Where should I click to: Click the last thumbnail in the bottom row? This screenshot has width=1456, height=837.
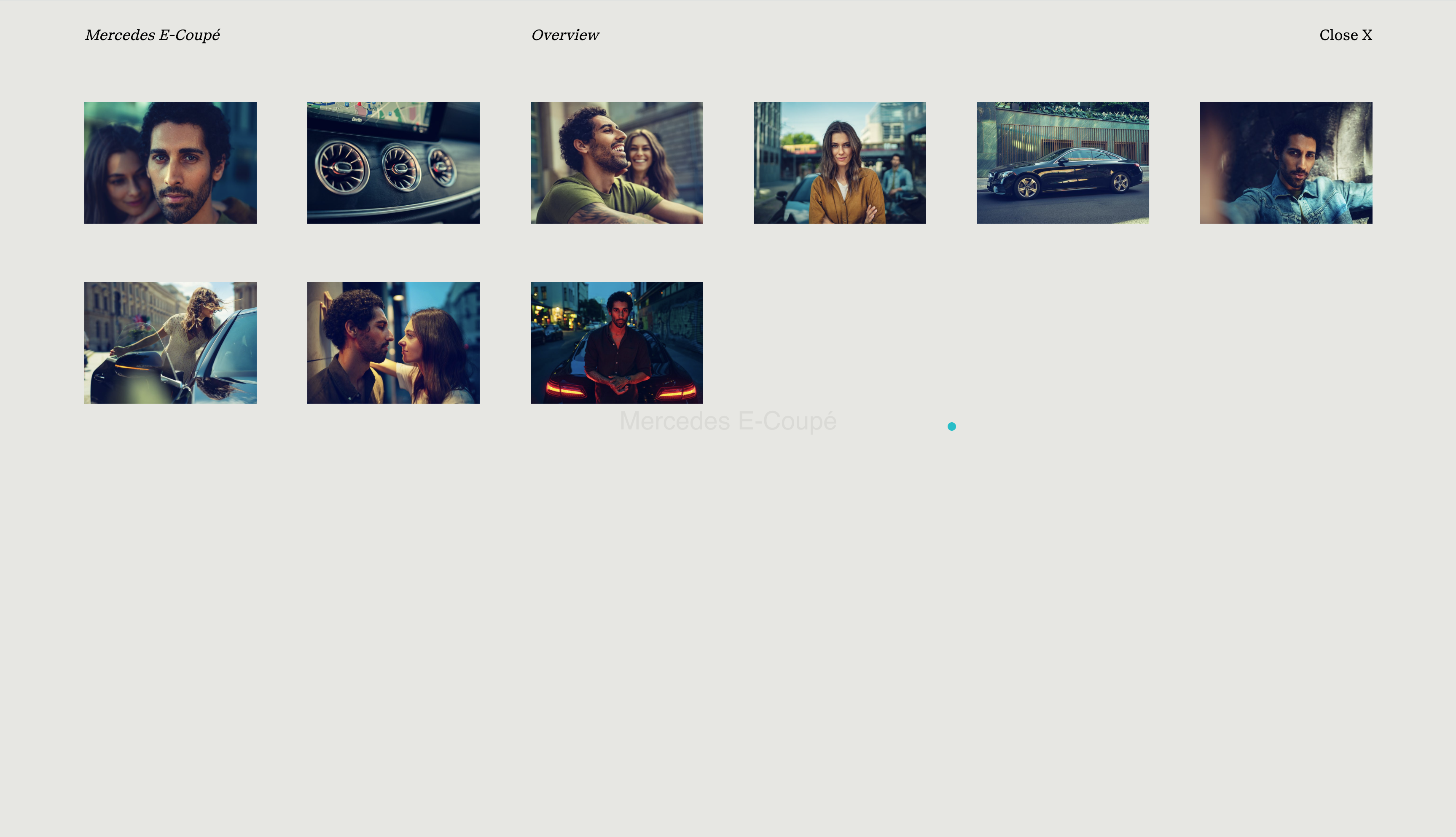[616, 343]
